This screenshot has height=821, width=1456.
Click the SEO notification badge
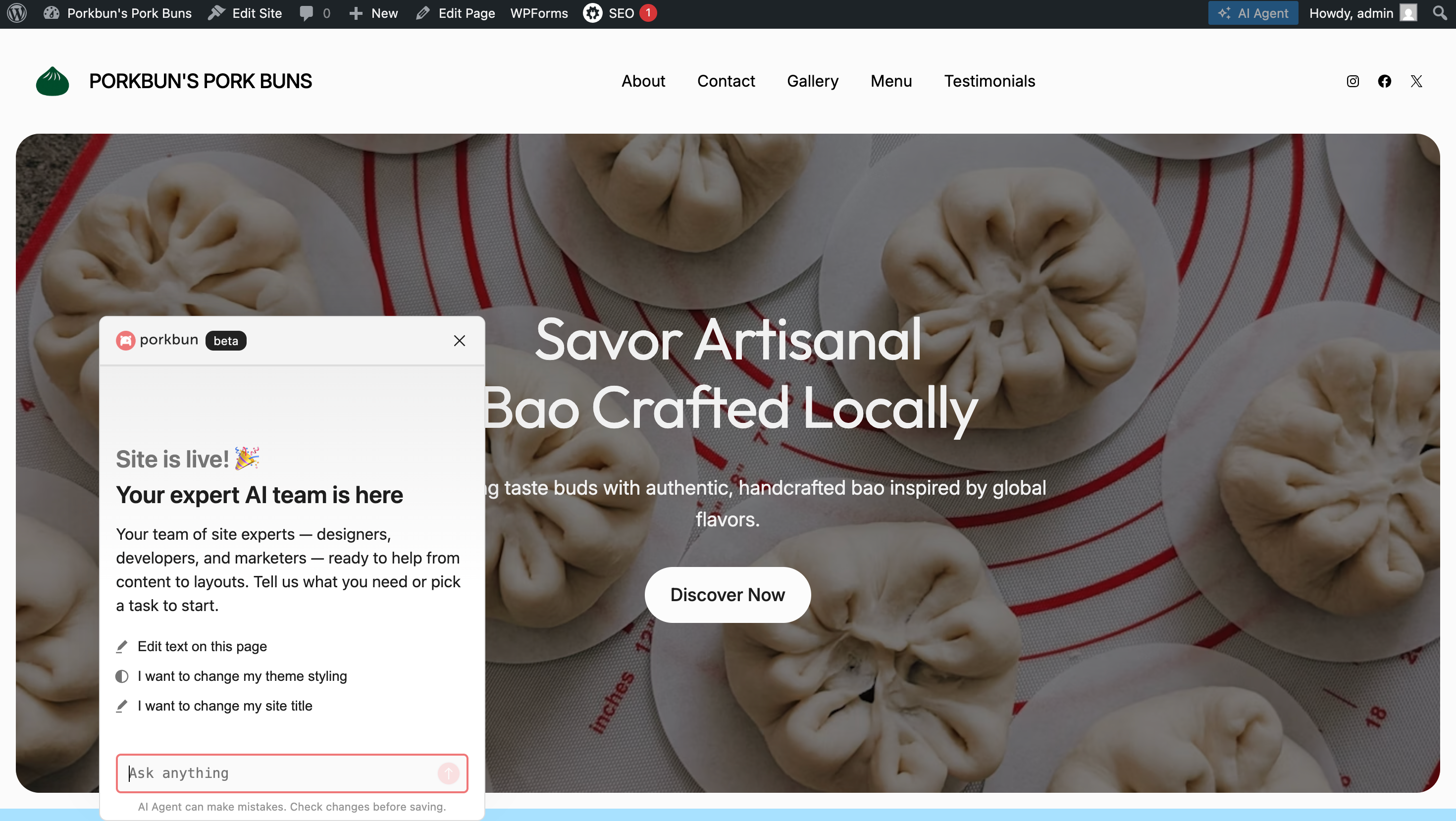(x=648, y=12)
